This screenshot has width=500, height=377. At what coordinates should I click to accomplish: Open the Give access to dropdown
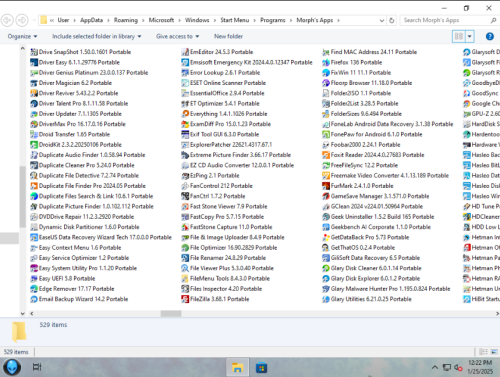(x=178, y=36)
